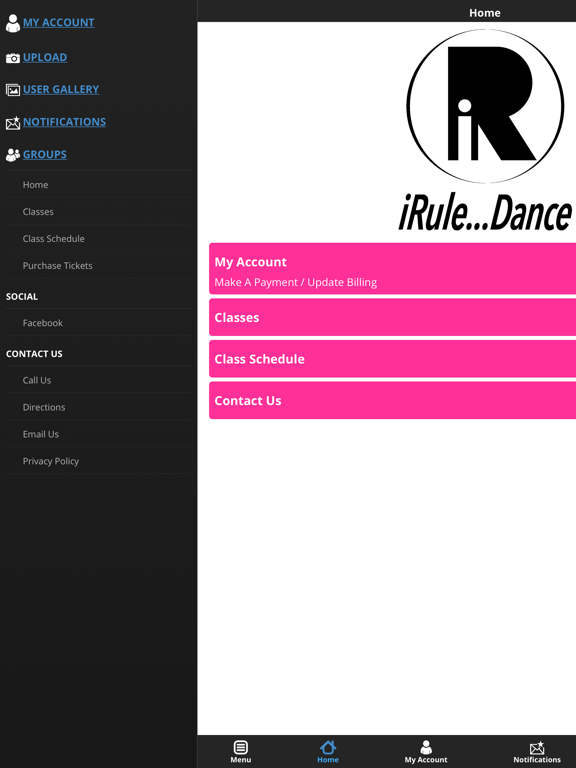
Task: Click the SOCIAL section heading
Action: 22,296
